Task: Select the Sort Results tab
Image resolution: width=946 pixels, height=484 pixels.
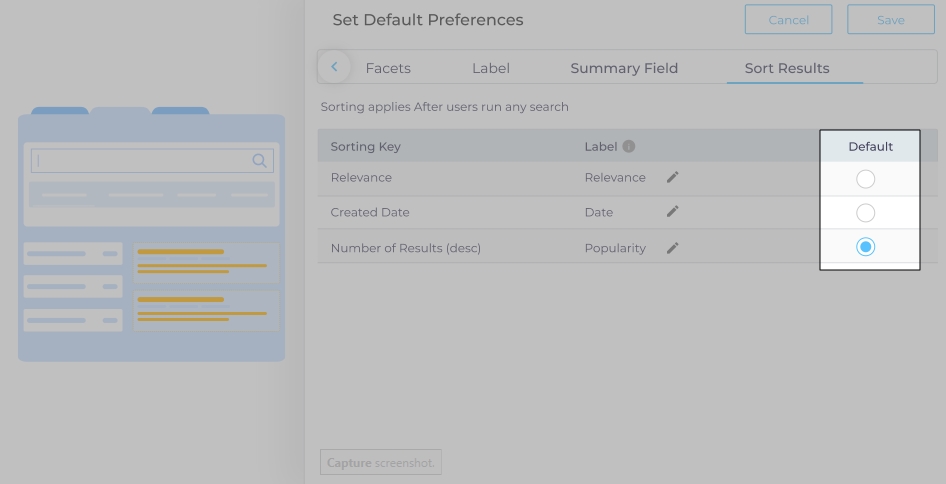Action: [x=787, y=68]
